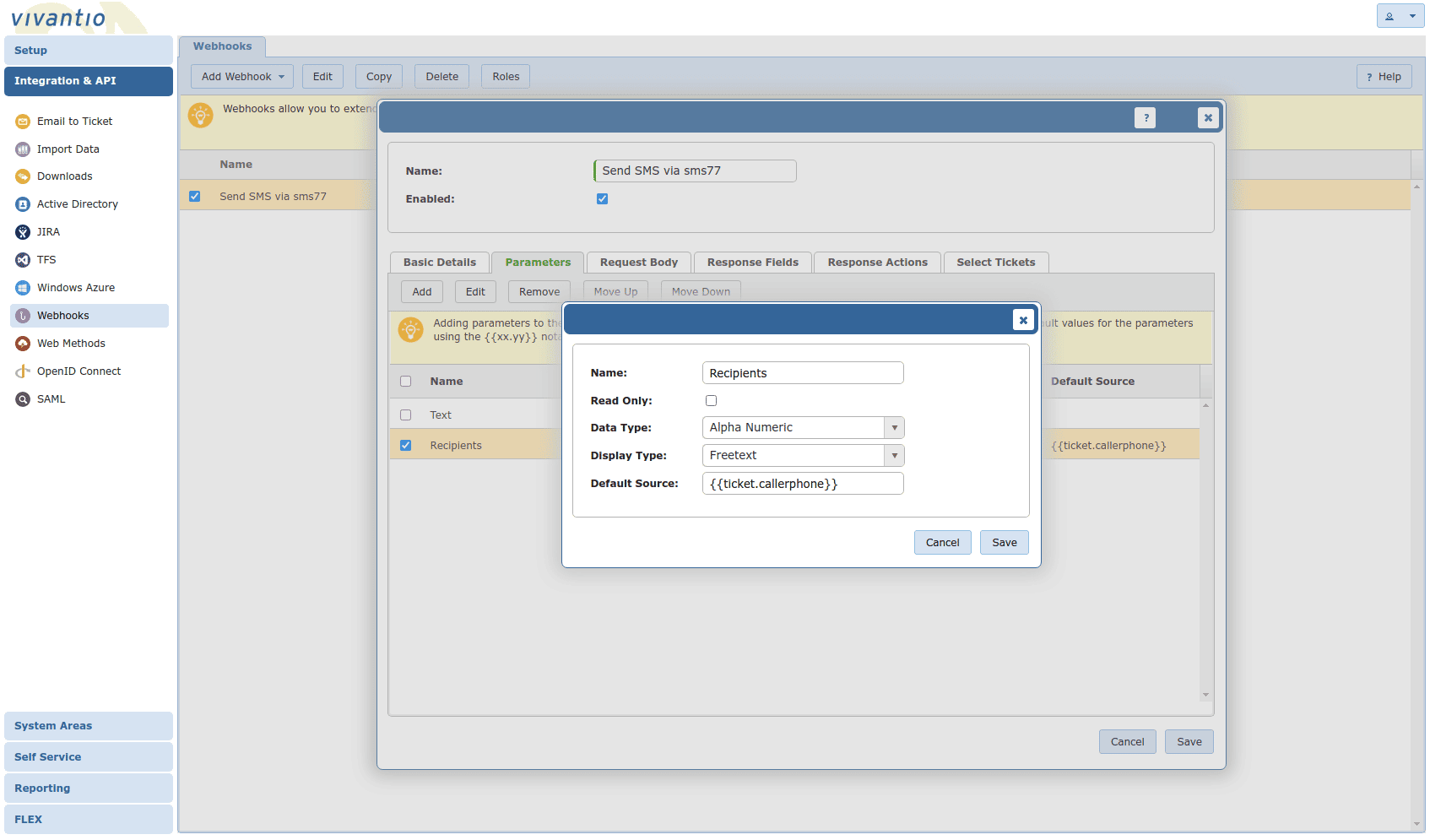
Task: Open the Display Type dropdown
Action: point(894,456)
